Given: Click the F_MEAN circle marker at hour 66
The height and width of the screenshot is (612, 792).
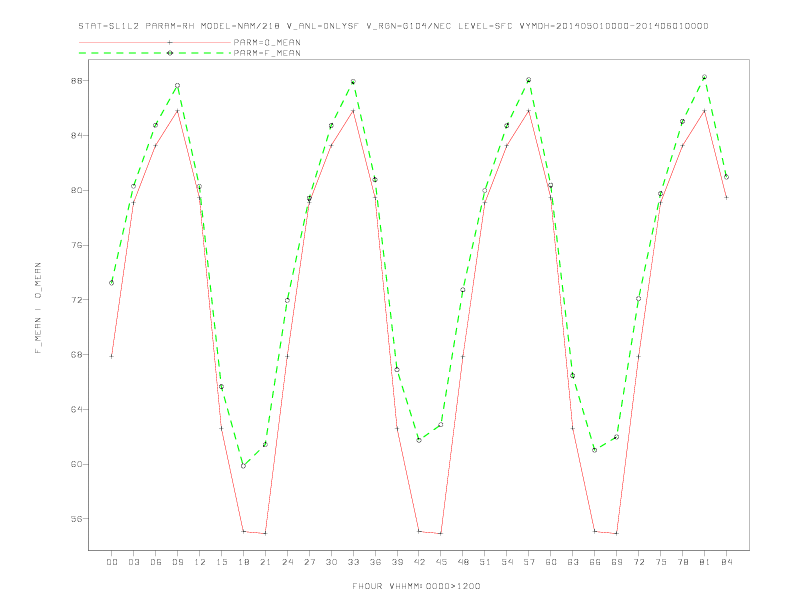Looking at the screenshot, I should 595,450.
